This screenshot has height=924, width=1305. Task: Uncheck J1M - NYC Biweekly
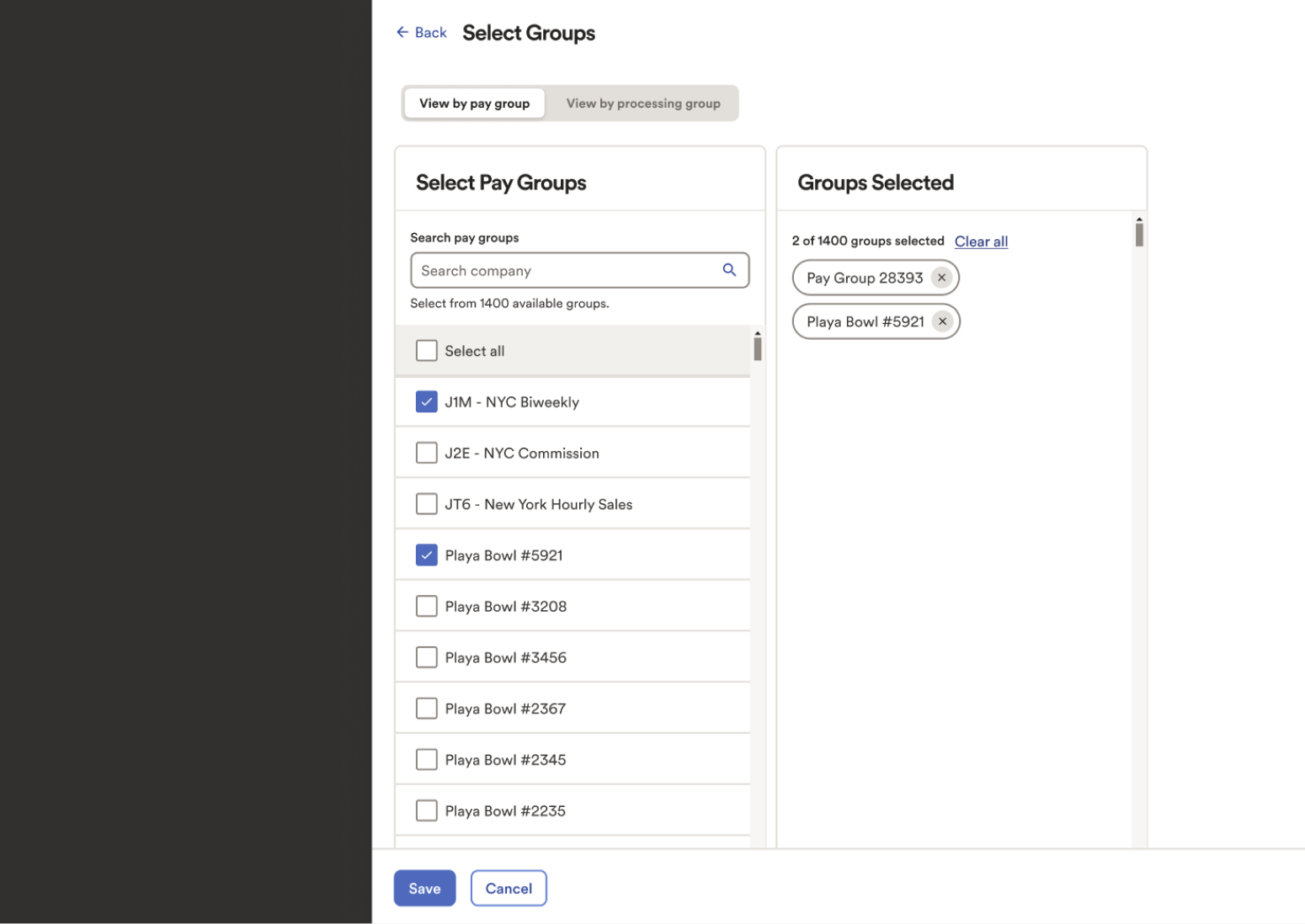coord(426,401)
